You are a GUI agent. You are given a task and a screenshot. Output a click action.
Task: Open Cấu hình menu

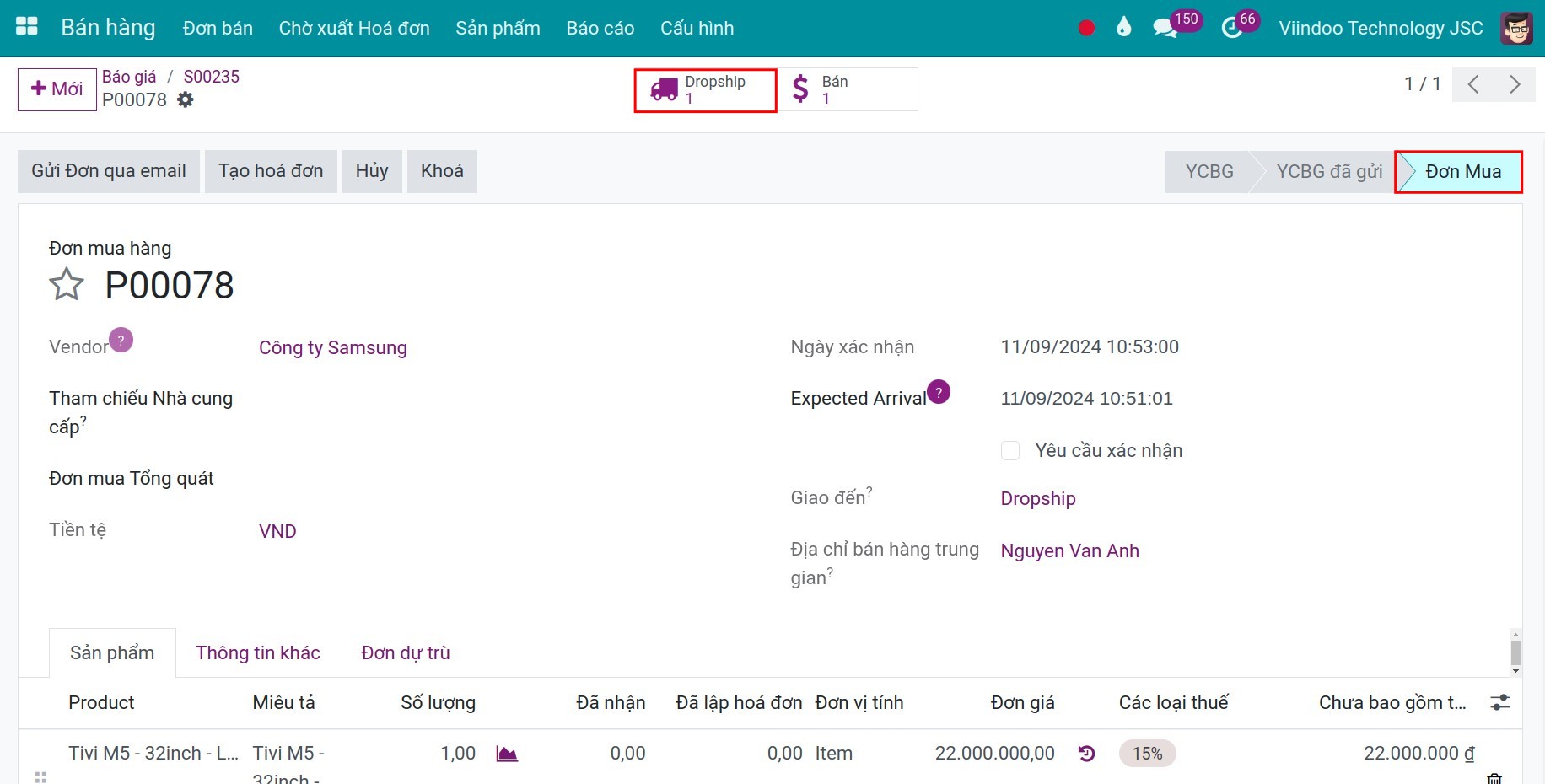(x=697, y=28)
